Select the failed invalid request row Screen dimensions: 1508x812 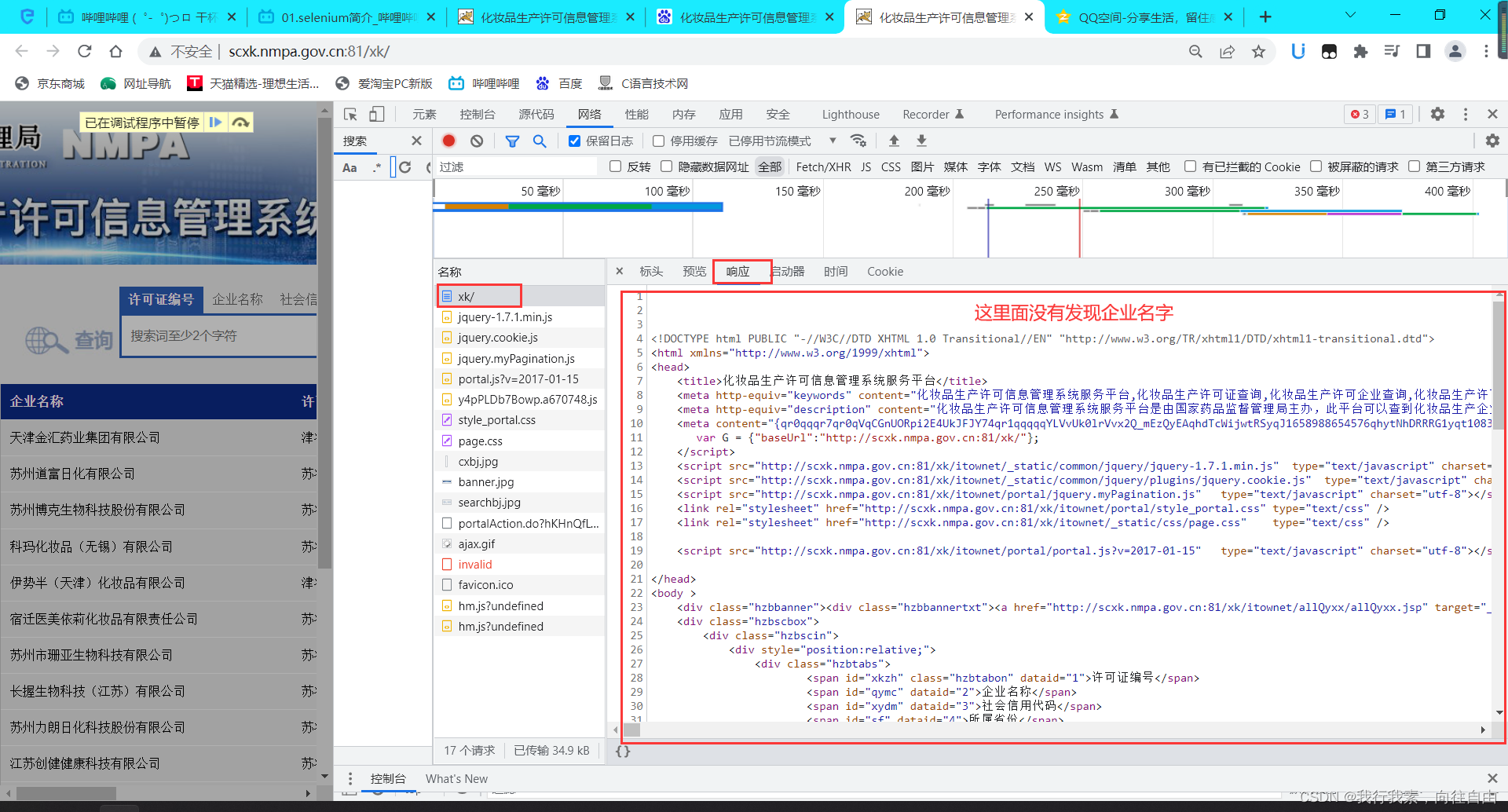(520, 564)
